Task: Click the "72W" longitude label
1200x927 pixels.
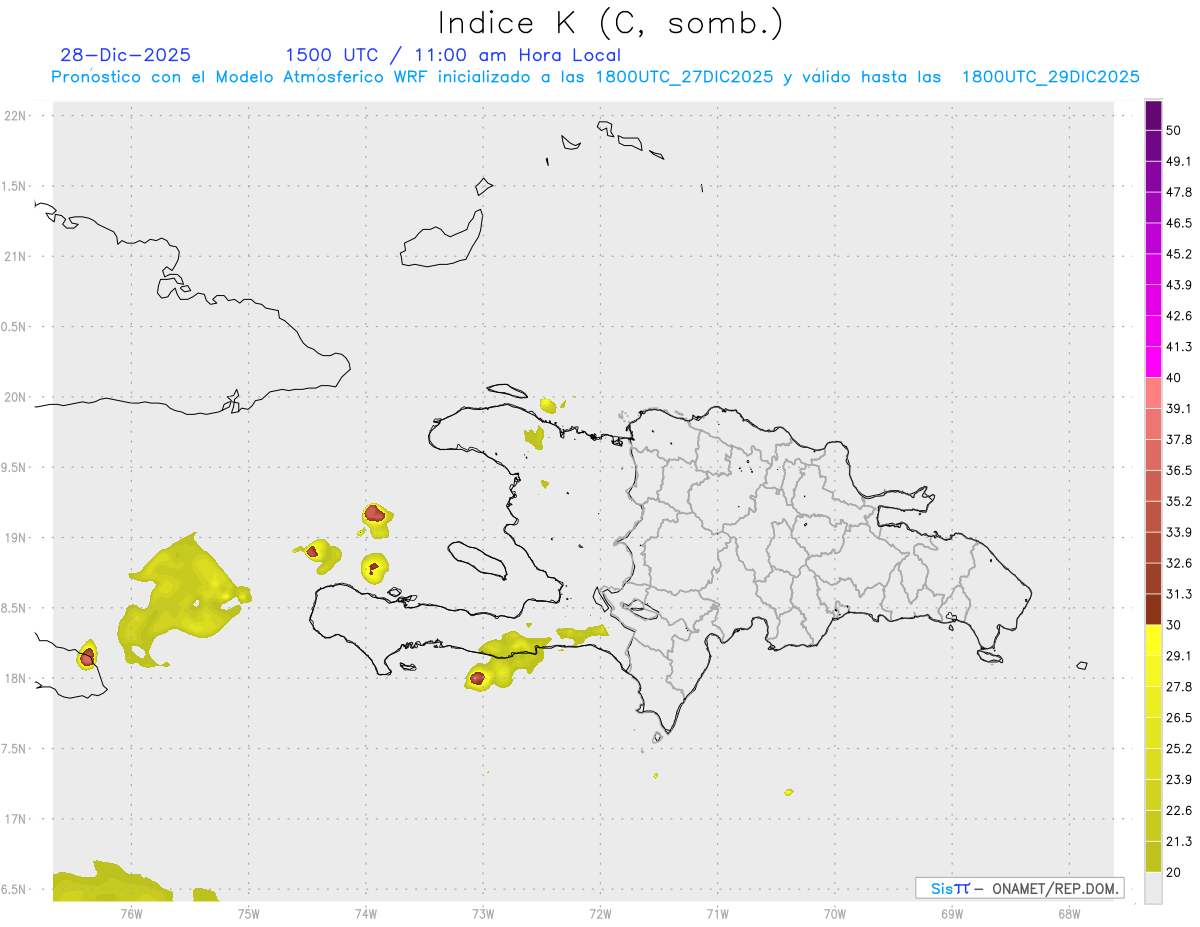Action: coord(600,912)
